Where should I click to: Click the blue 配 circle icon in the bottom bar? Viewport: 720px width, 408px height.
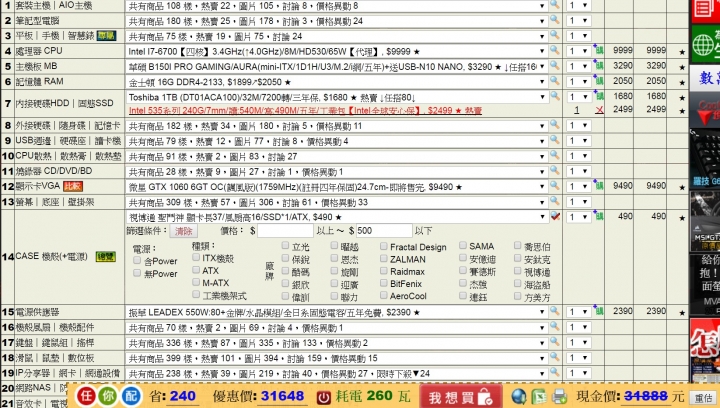(x=131, y=396)
